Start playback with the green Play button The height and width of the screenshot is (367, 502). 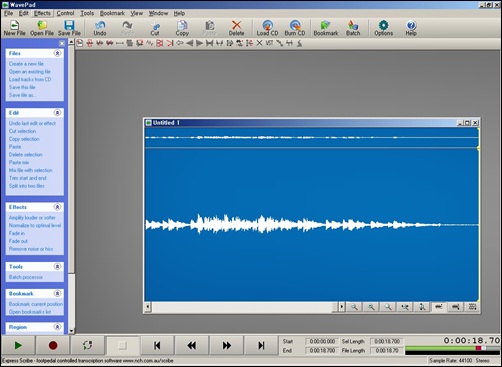pyautogui.click(x=18, y=345)
